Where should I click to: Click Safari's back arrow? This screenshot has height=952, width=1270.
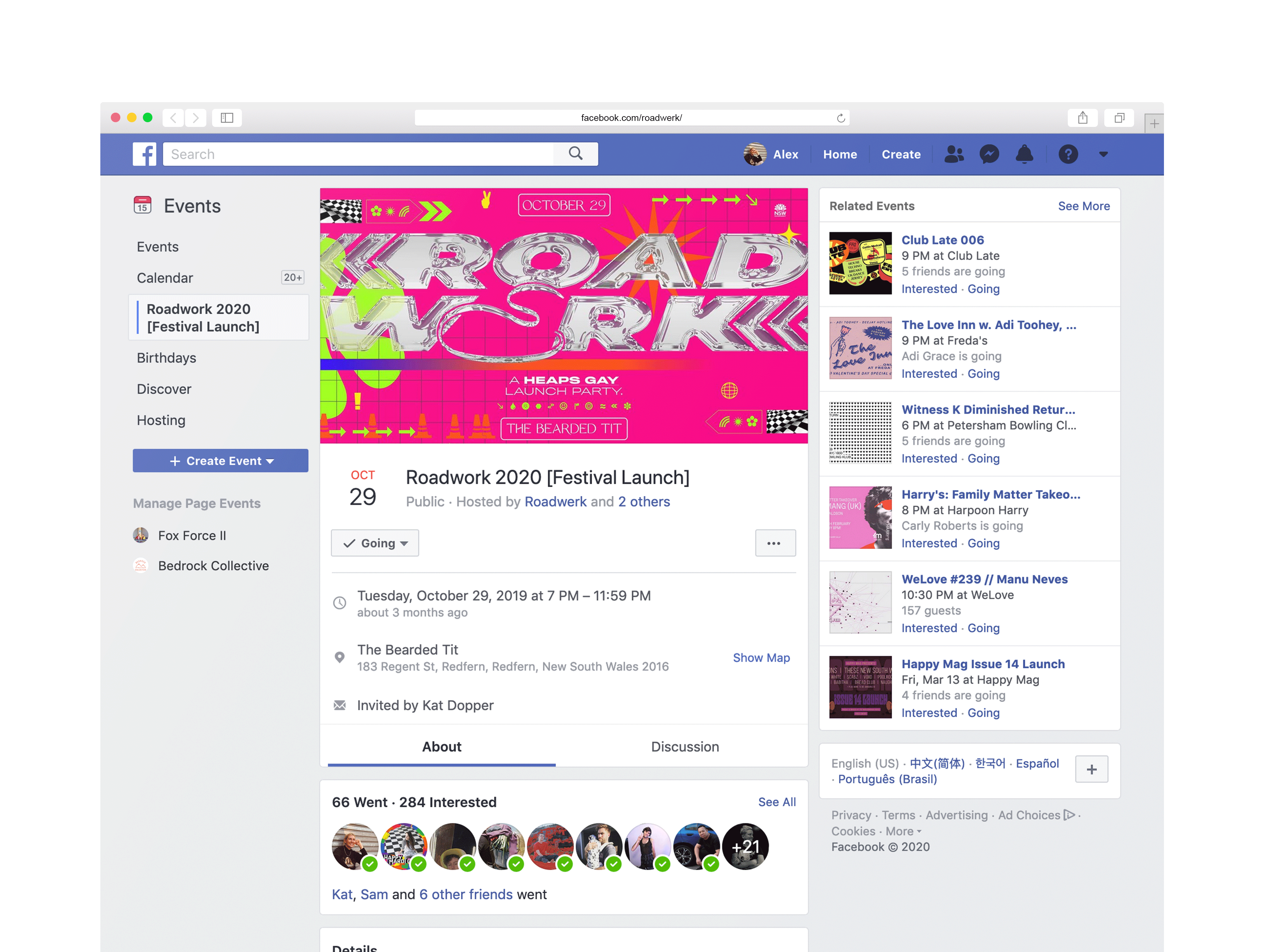pyautogui.click(x=173, y=118)
